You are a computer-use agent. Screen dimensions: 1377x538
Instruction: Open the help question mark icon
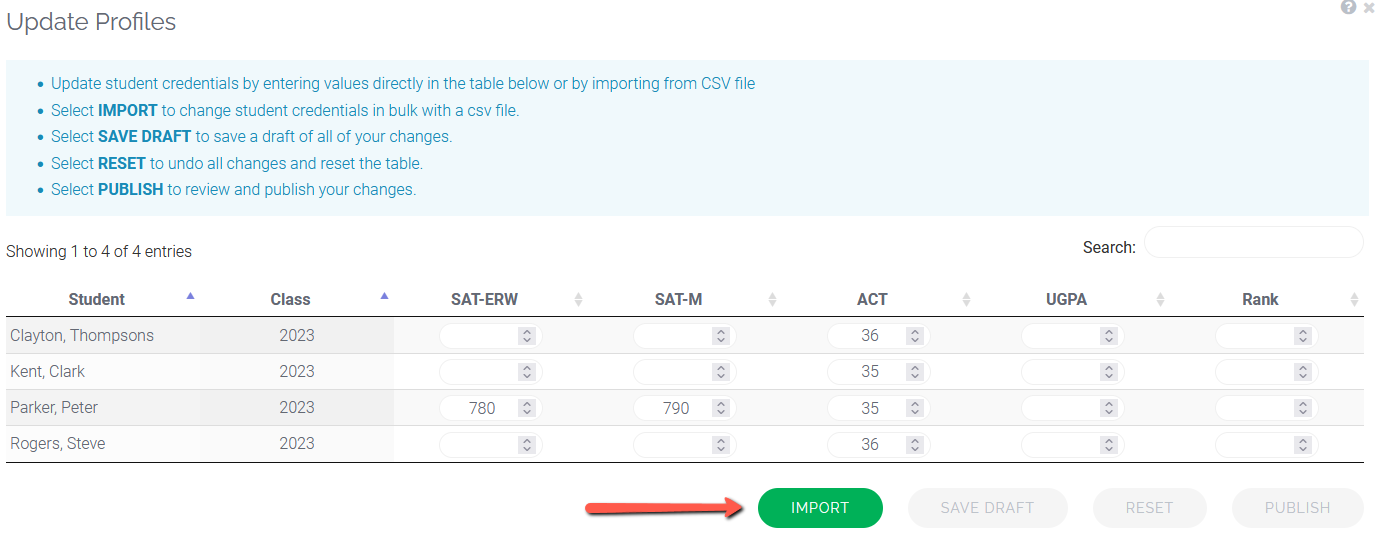tap(1348, 7)
